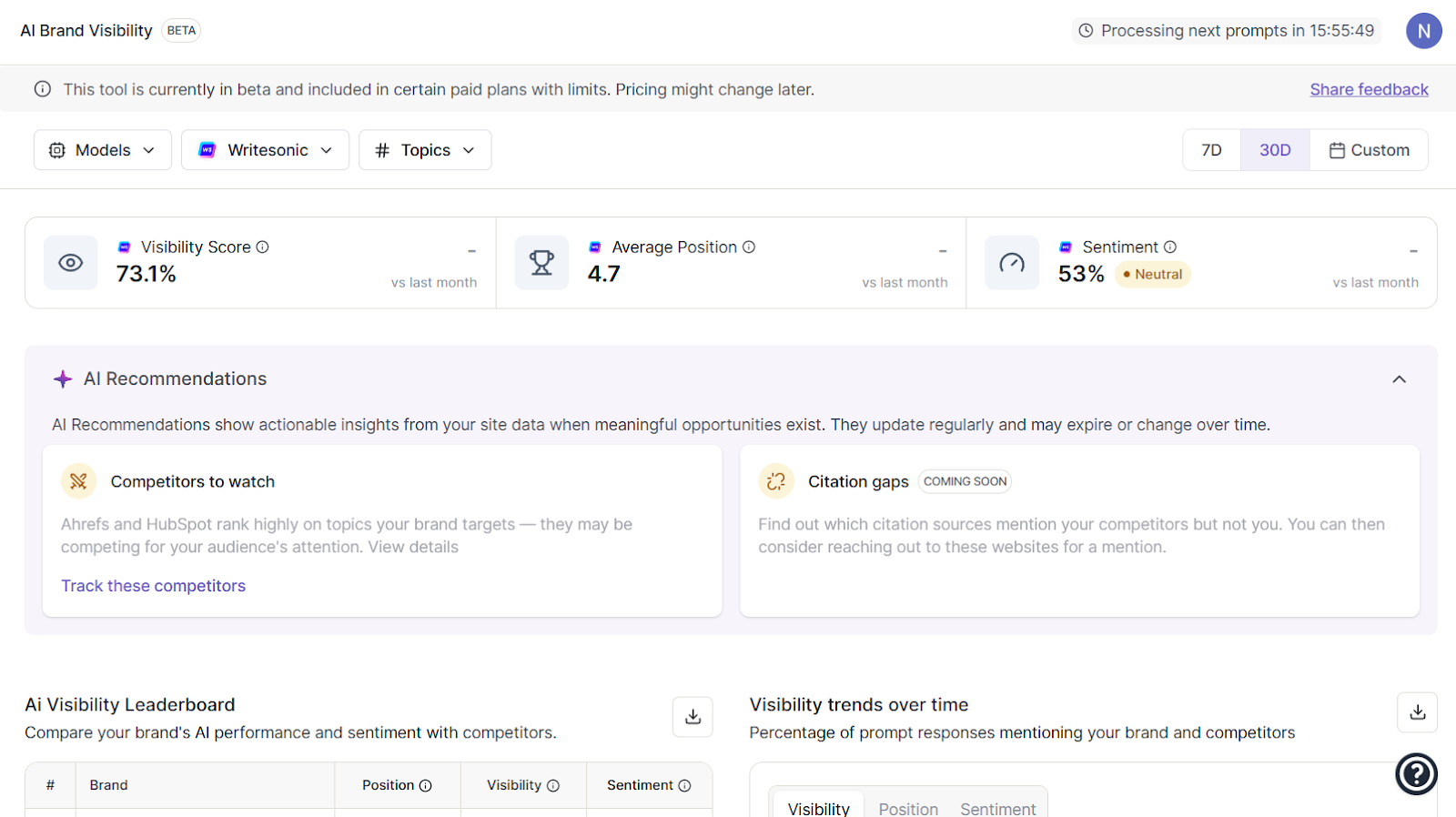Click the Citation gaps card title
This screenshot has height=817, width=1456.
858,481
